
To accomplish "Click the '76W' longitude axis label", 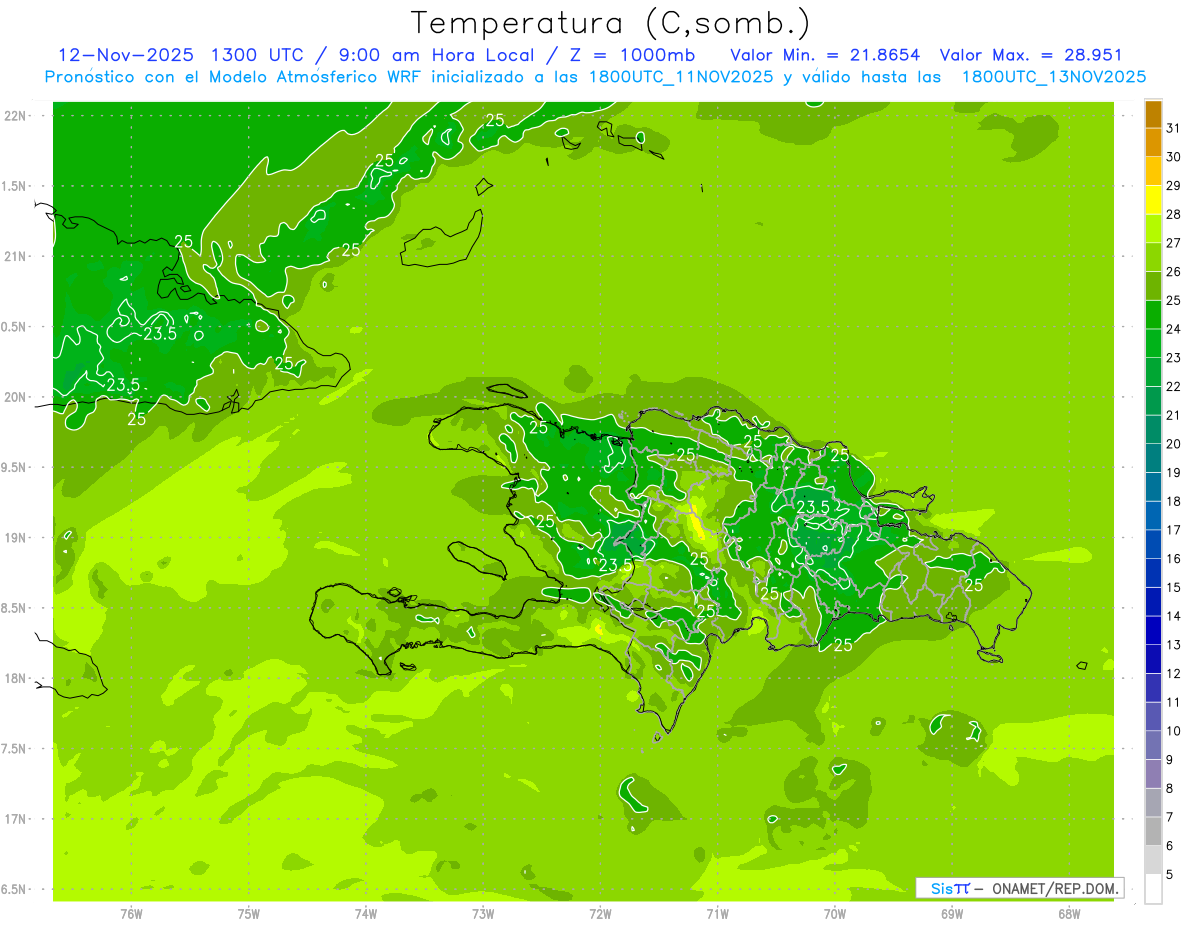I will coord(131,913).
